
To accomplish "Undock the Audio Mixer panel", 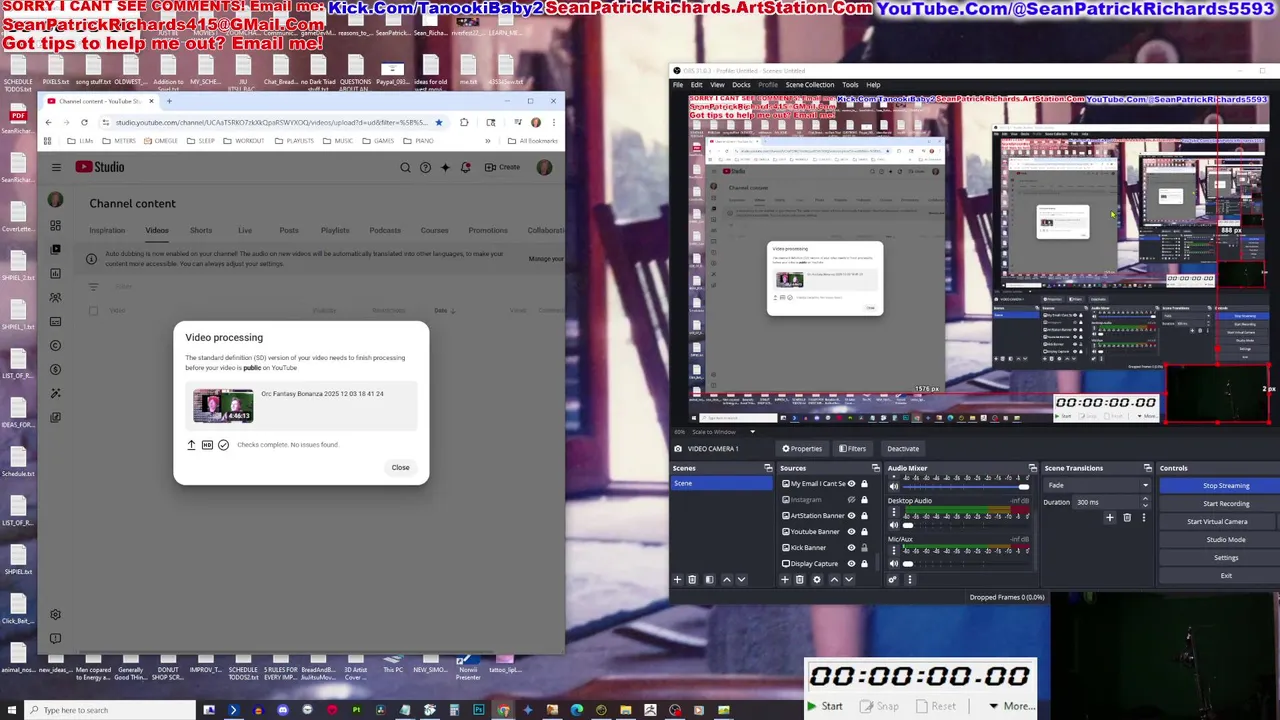I will (1032, 468).
